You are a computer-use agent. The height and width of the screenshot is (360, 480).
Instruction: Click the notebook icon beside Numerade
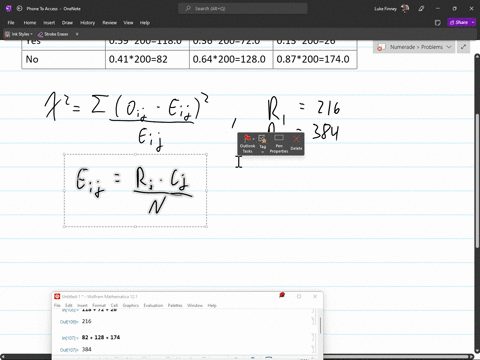[x=381, y=47]
